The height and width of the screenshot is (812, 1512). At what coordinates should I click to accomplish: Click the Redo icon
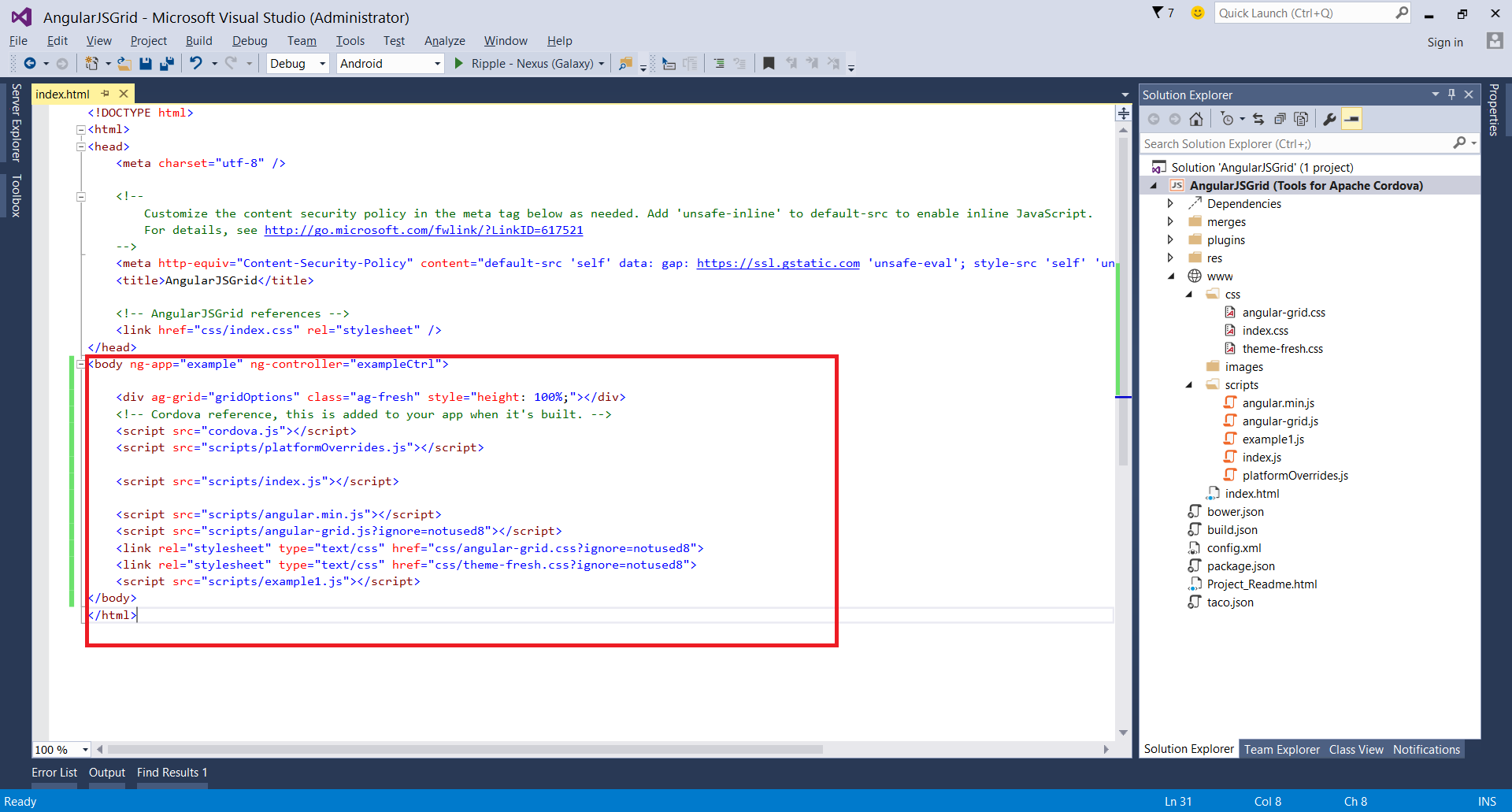coord(231,64)
